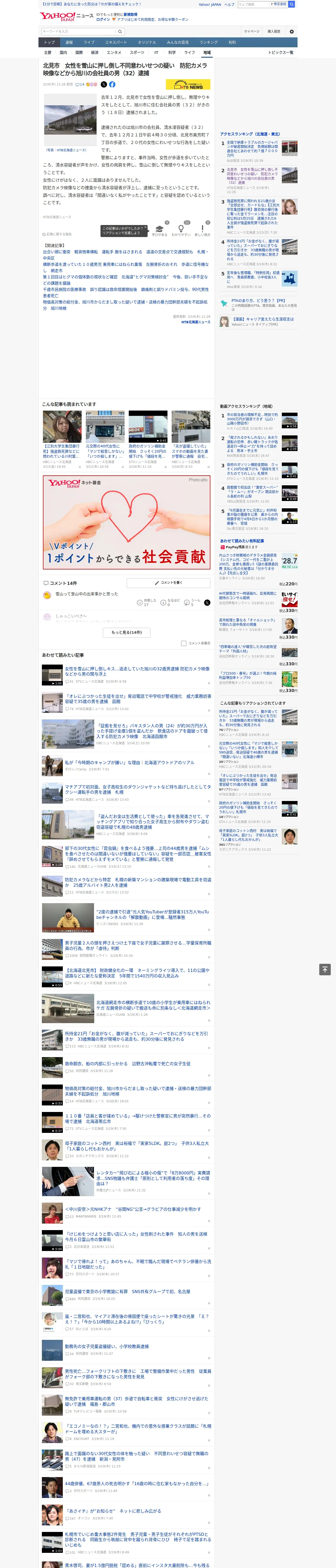Open マイページ link
The height and width of the screenshot is (1568, 336).
pos(251,31)
